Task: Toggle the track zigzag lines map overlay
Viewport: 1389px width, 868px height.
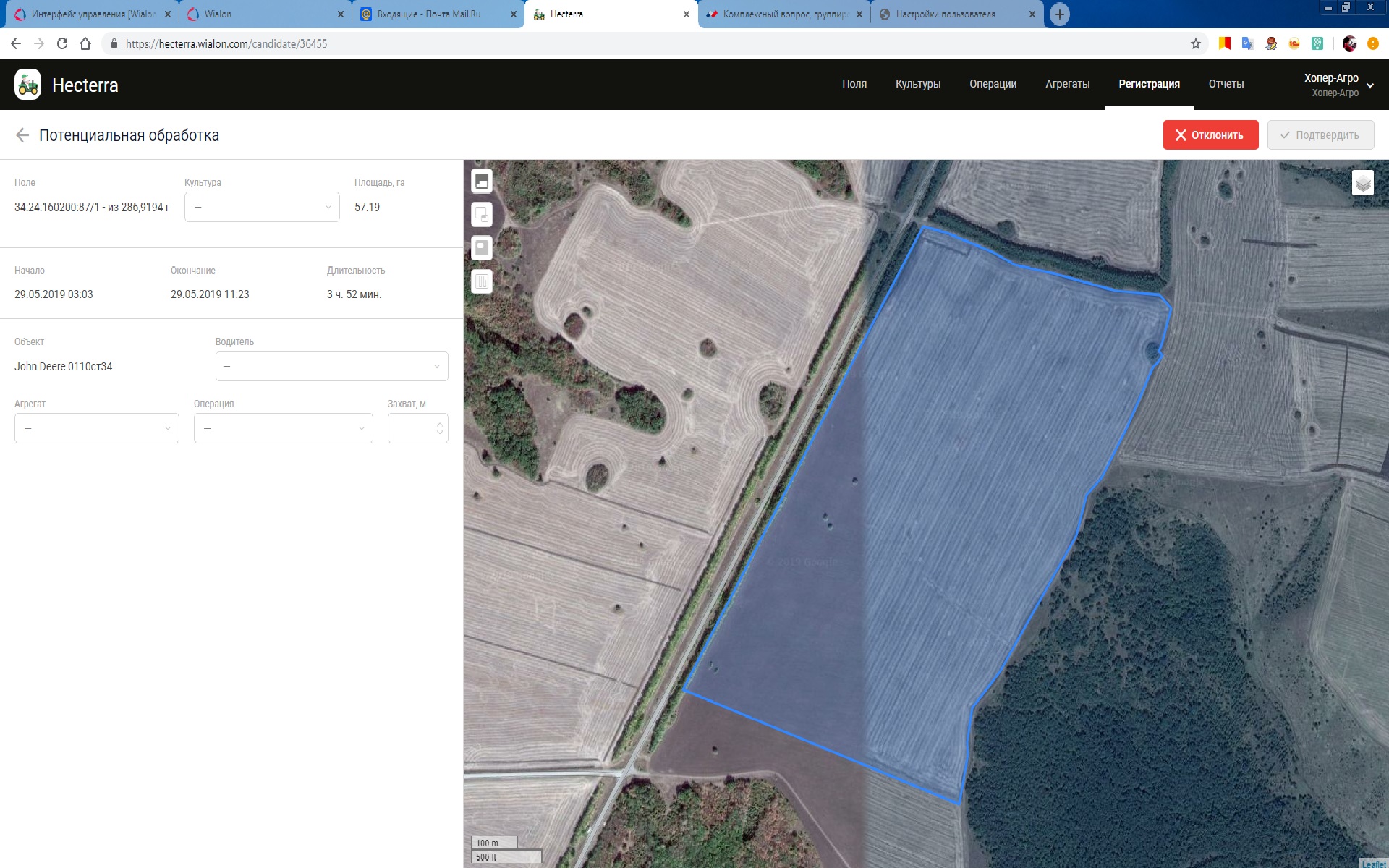Action: (482, 281)
